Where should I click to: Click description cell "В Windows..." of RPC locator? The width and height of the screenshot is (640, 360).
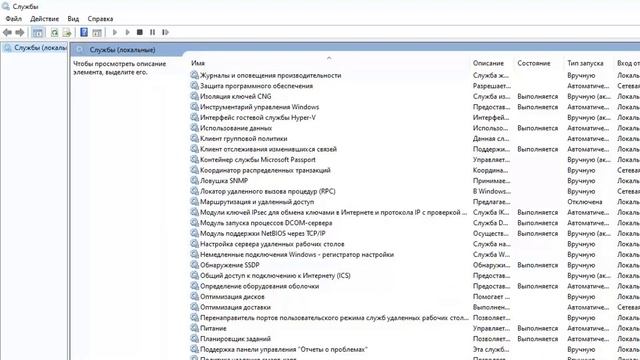click(491, 191)
